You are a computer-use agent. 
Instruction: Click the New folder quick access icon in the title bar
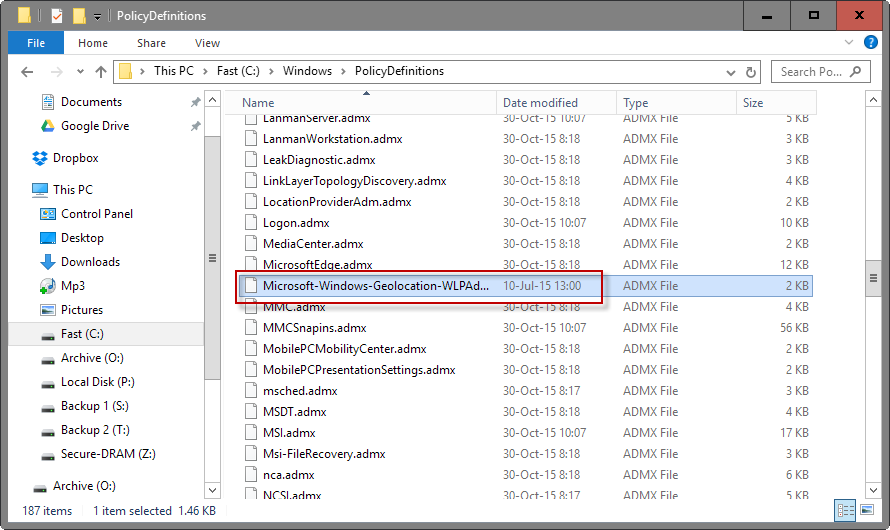click(x=79, y=15)
